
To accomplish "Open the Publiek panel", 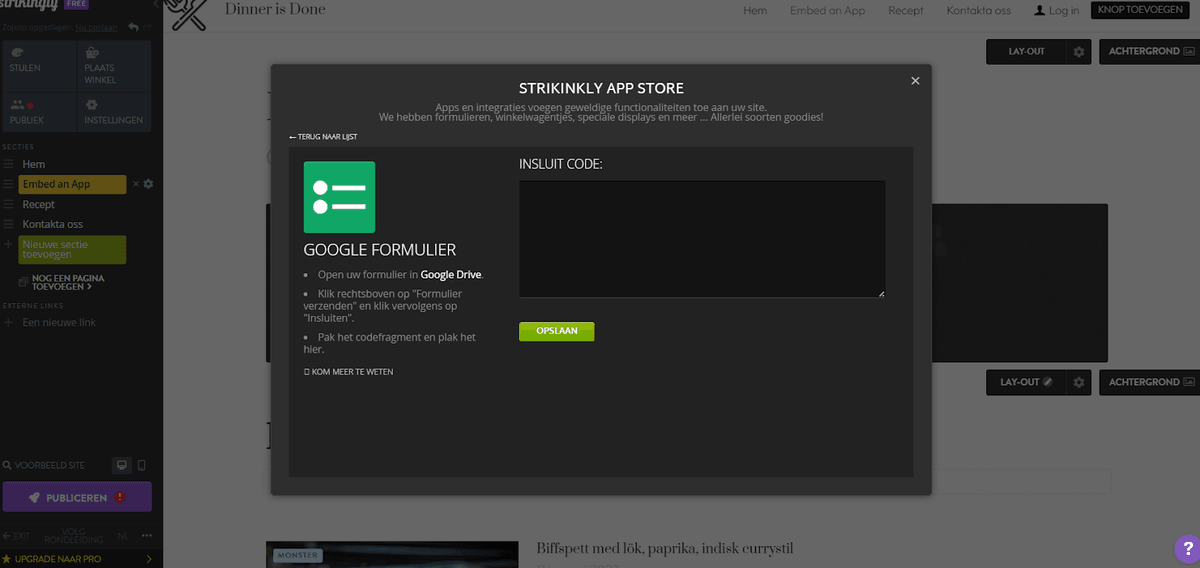I will (38, 113).
